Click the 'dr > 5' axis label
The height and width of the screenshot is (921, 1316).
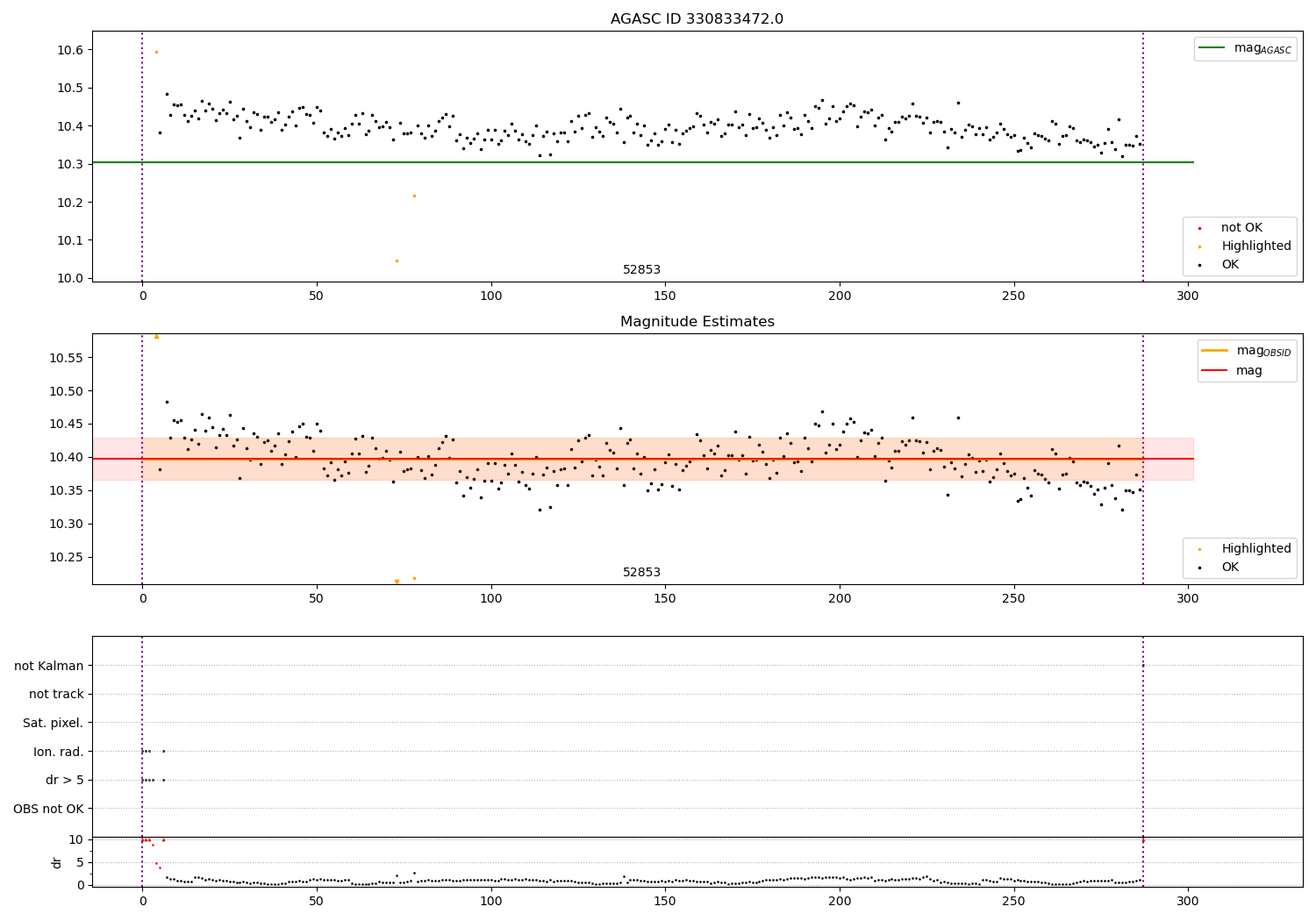pos(65,781)
